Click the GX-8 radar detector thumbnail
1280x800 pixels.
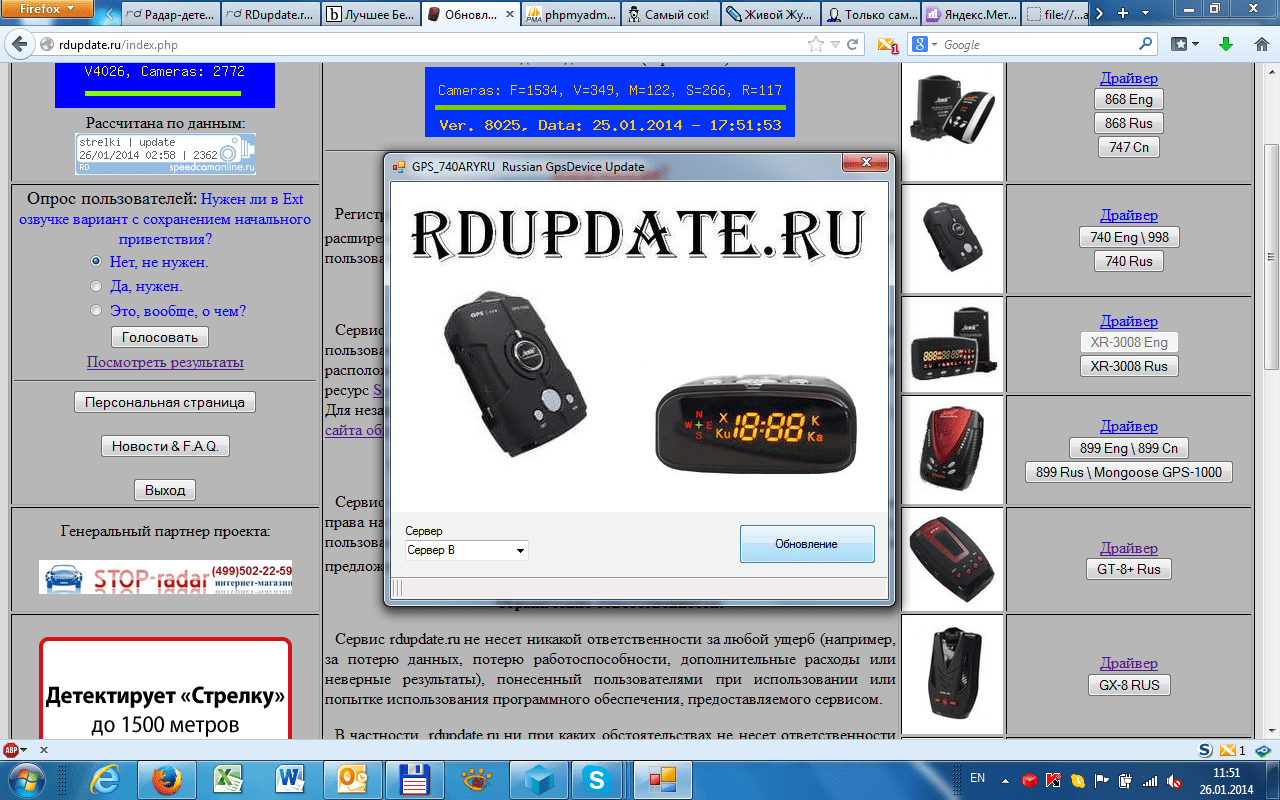(x=952, y=674)
